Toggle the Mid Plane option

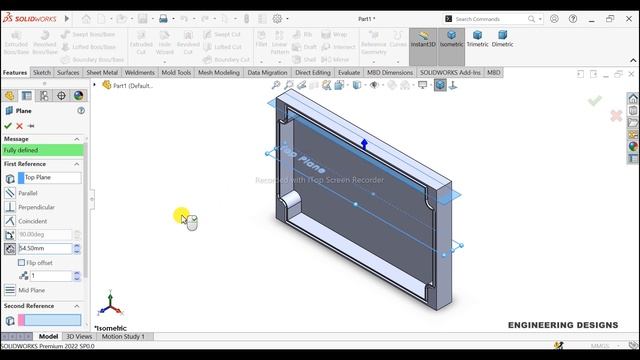pyautogui.click(x=10, y=290)
